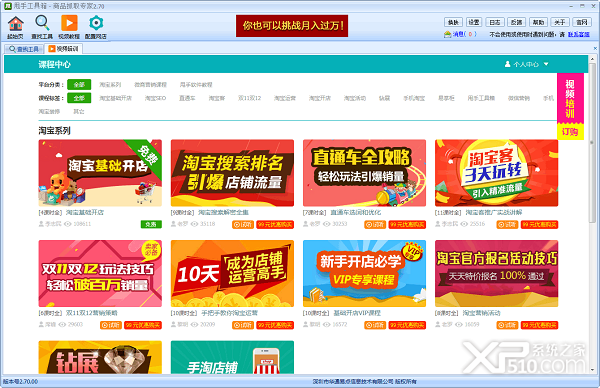Filter by the 钻展 tag

[x=384, y=98]
